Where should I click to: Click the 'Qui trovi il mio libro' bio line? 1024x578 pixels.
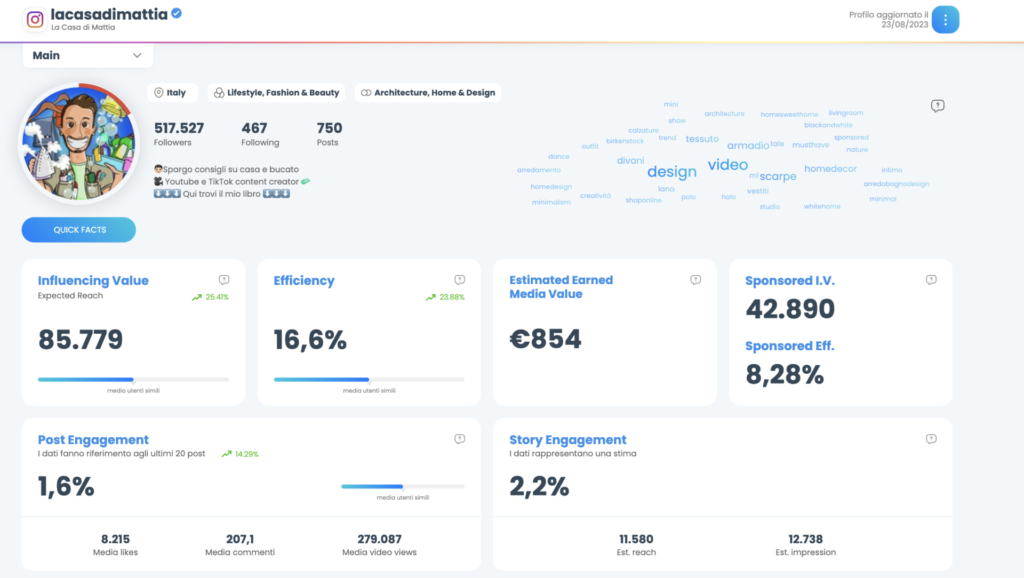222,194
